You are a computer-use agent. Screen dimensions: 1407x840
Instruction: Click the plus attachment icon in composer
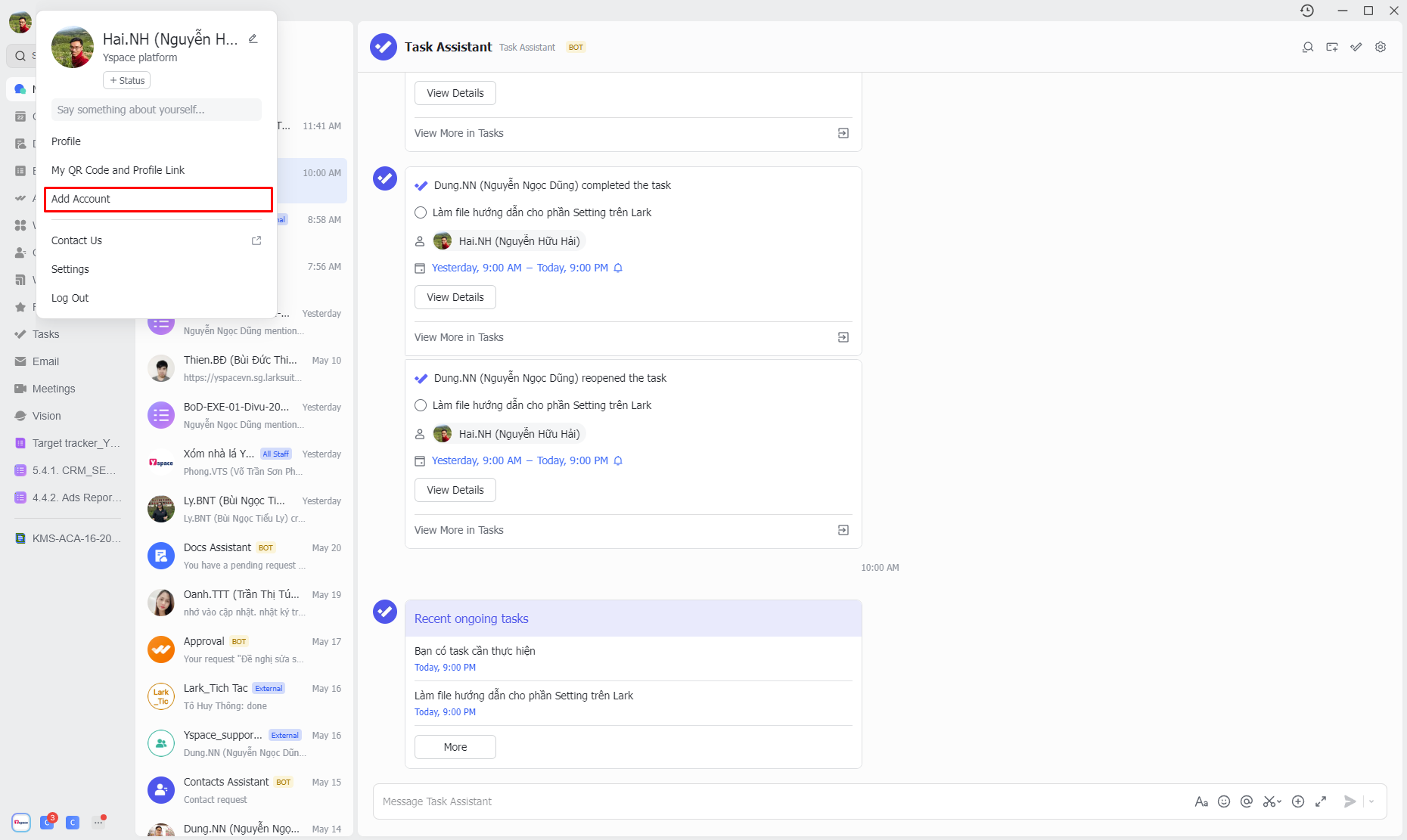click(x=1298, y=801)
